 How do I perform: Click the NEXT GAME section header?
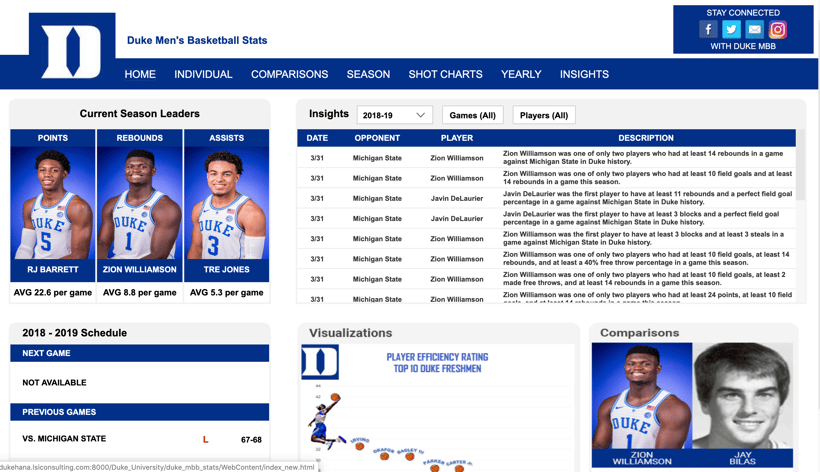pos(140,353)
